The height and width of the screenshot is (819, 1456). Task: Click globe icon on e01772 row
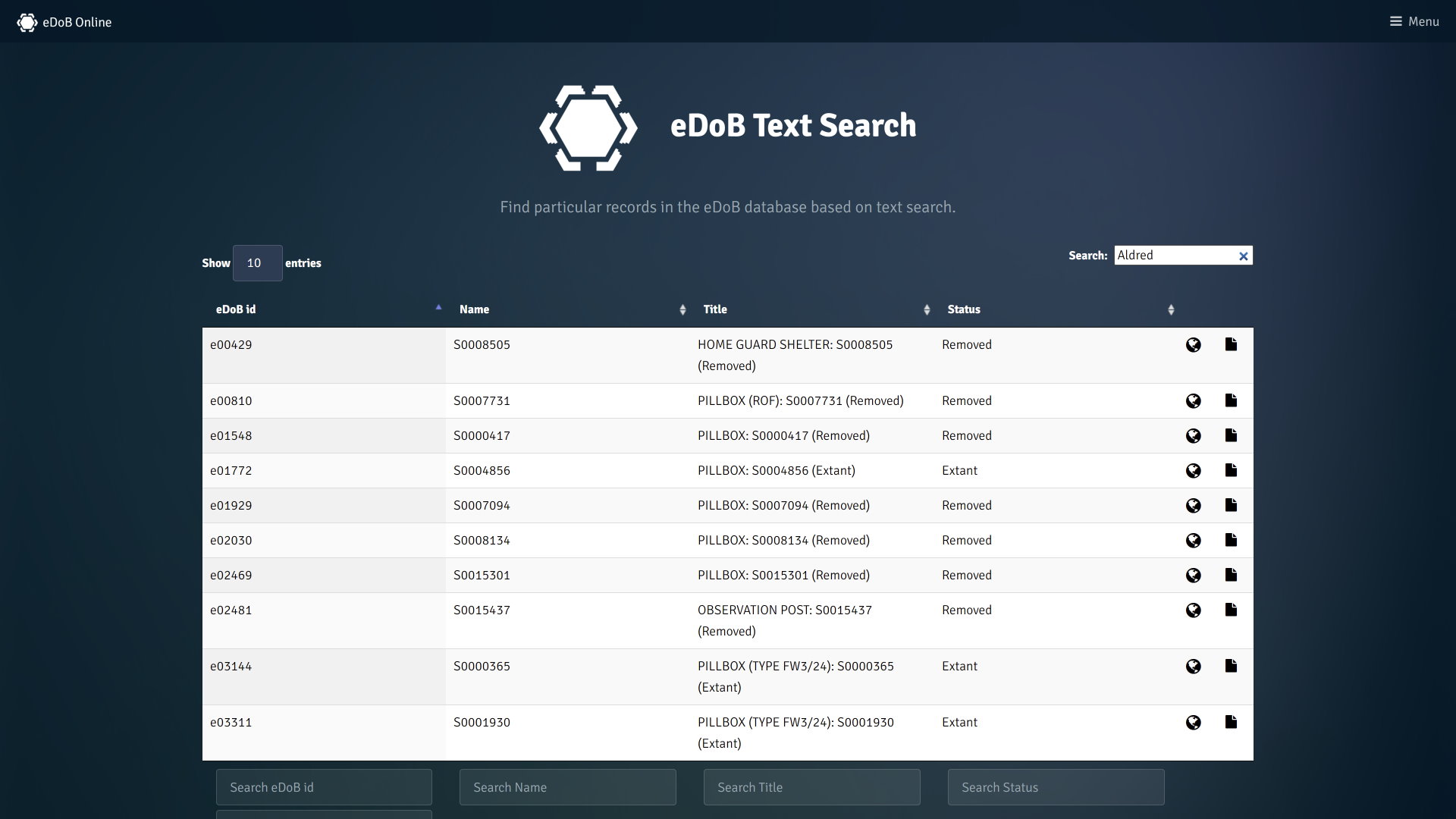click(1193, 471)
